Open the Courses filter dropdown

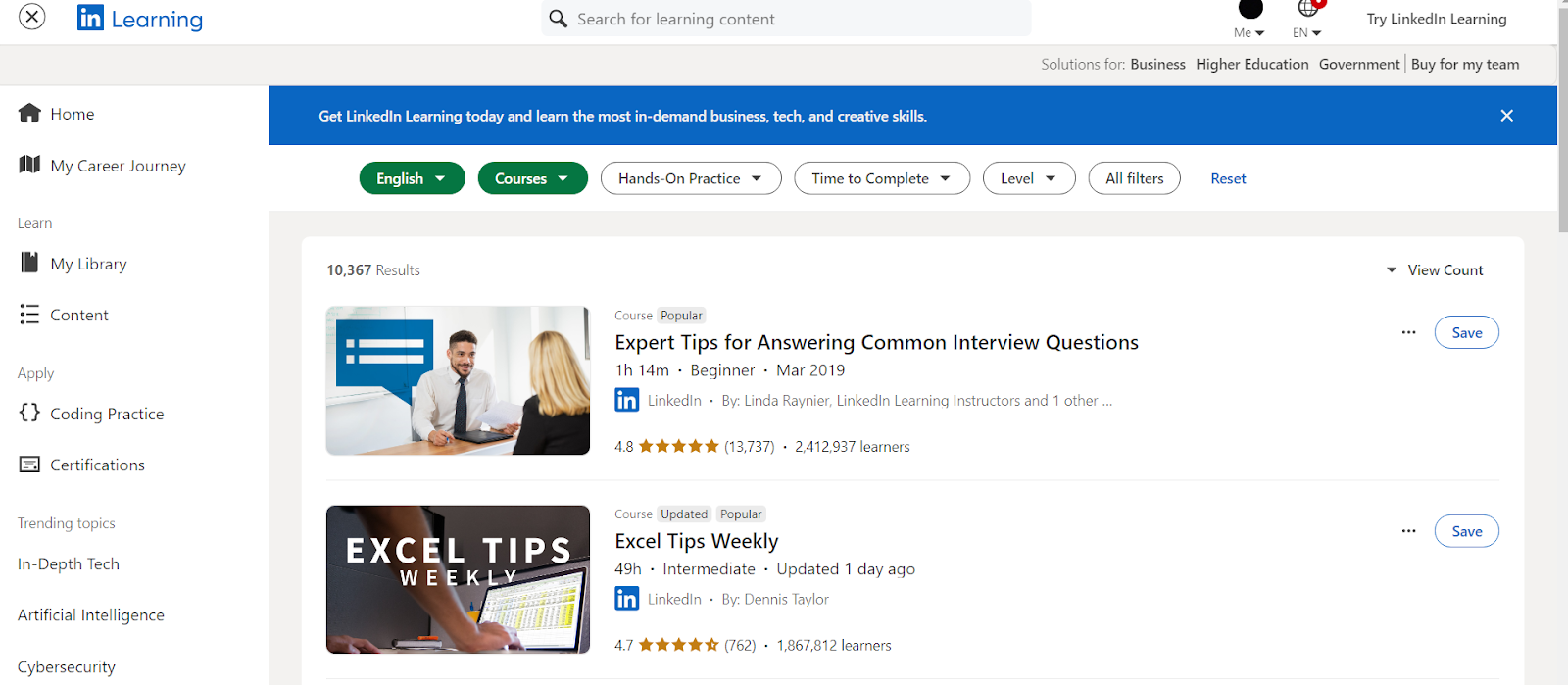[x=533, y=178]
